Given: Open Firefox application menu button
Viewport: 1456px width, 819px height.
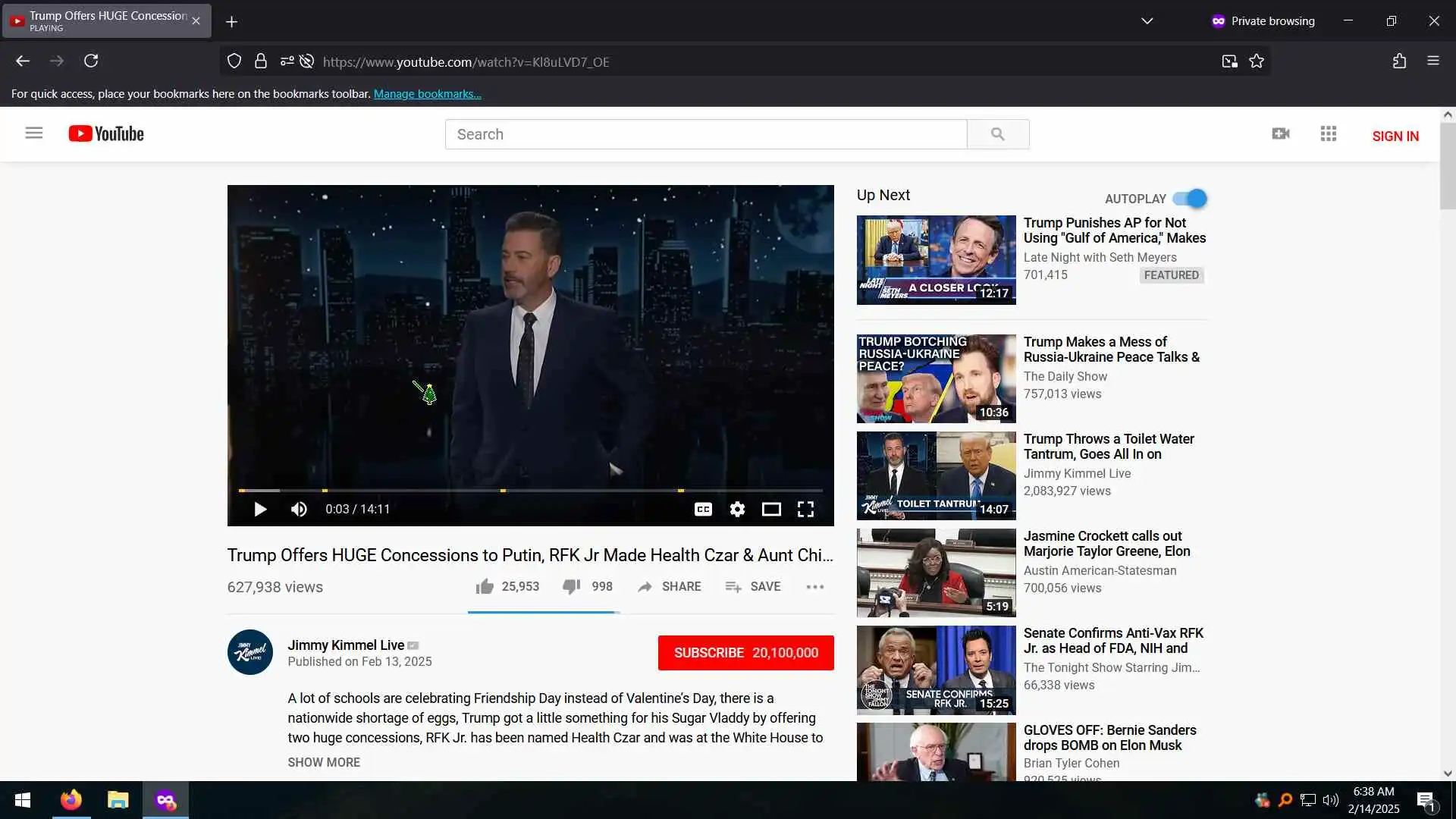Looking at the screenshot, I should pos(1432,61).
